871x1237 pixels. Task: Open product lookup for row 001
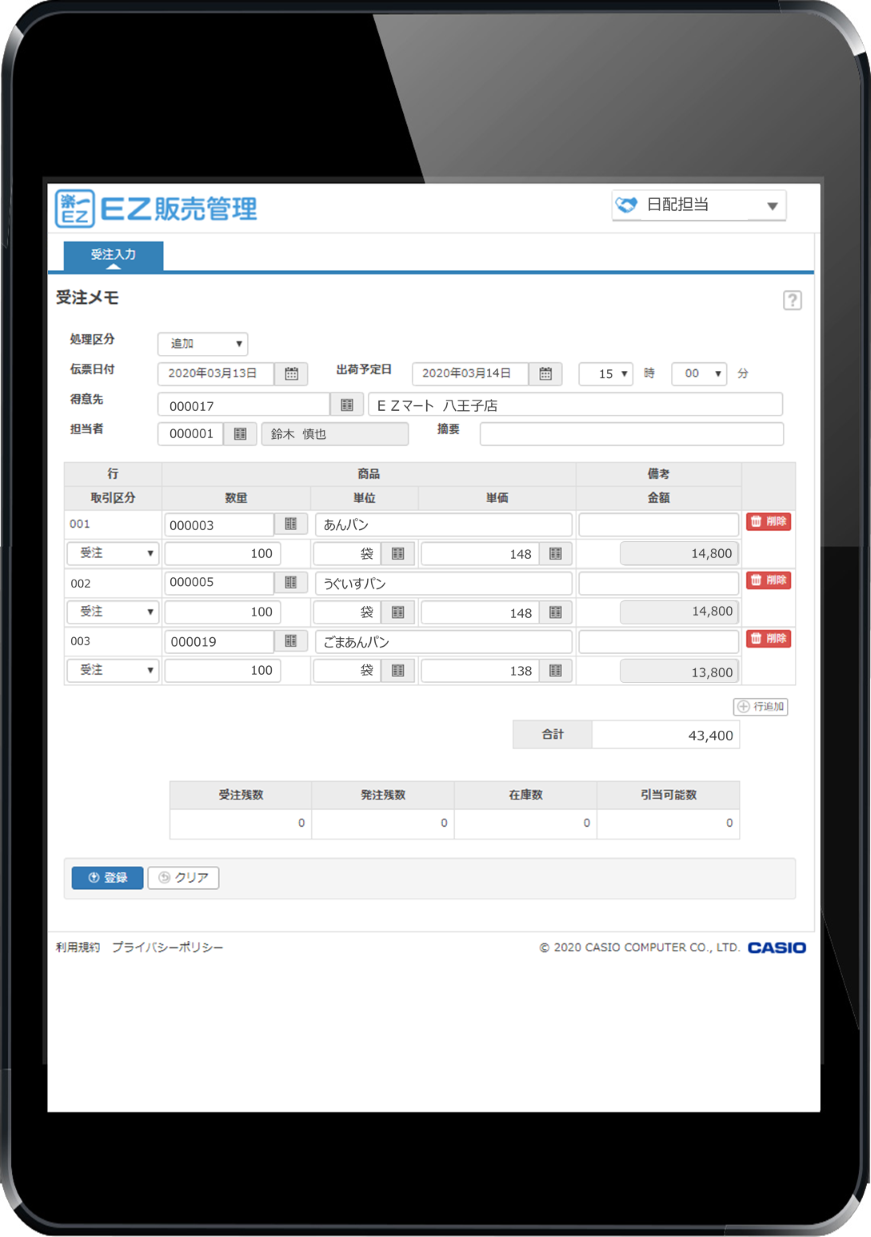pos(290,524)
